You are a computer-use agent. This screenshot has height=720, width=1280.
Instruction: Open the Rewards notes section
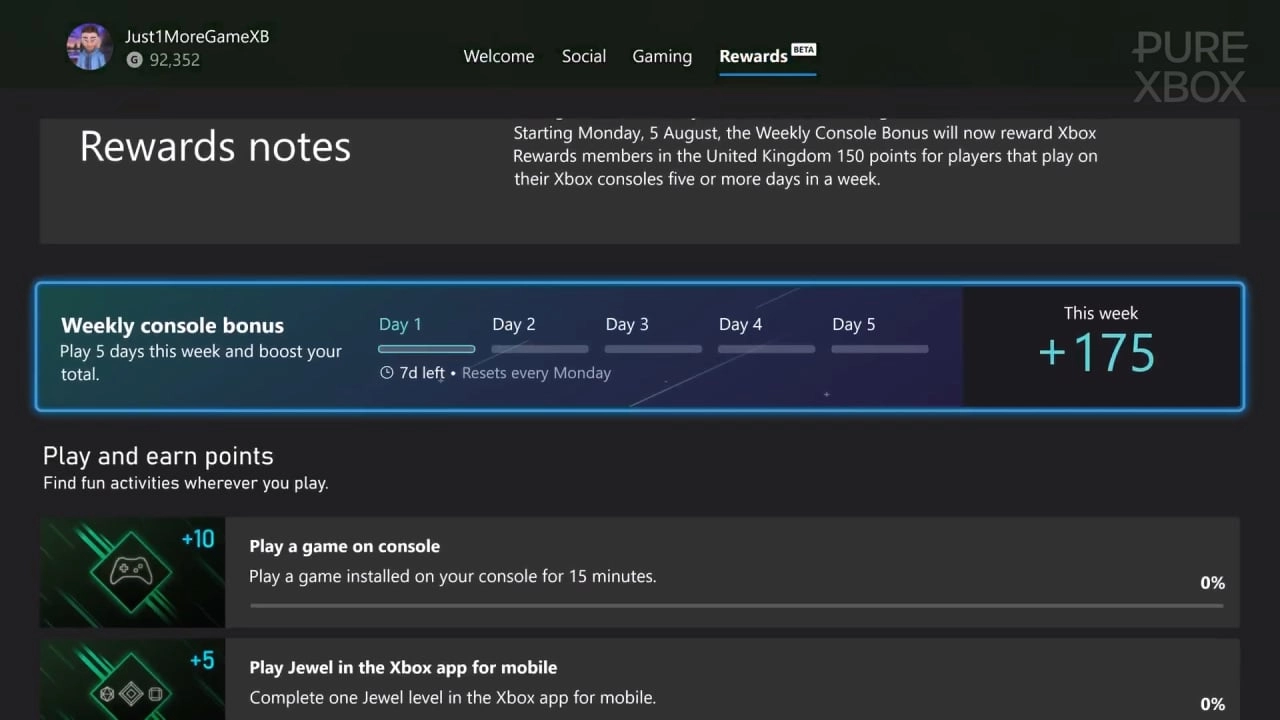coord(215,147)
